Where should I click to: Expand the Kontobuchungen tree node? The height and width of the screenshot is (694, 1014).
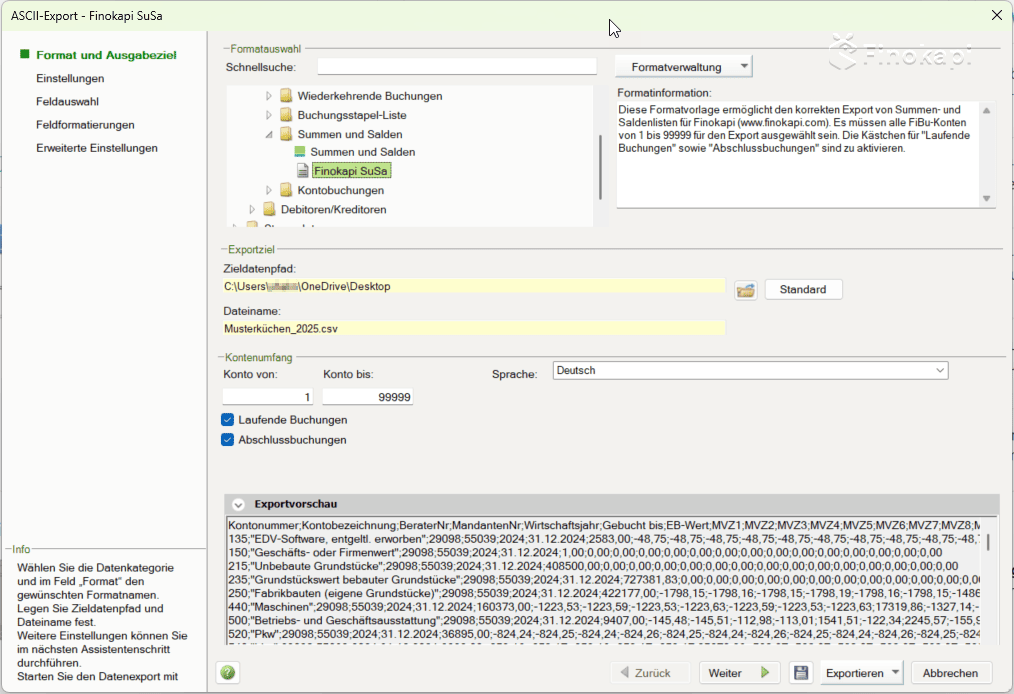click(x=269, y=190)
